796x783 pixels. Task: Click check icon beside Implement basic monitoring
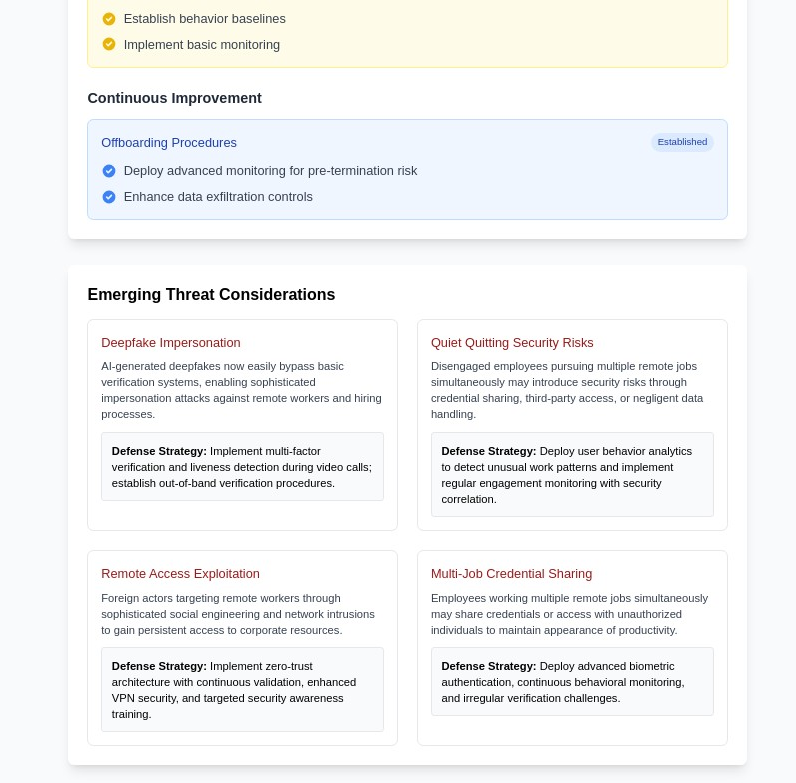pyautogui.click(x=109, y=45)
